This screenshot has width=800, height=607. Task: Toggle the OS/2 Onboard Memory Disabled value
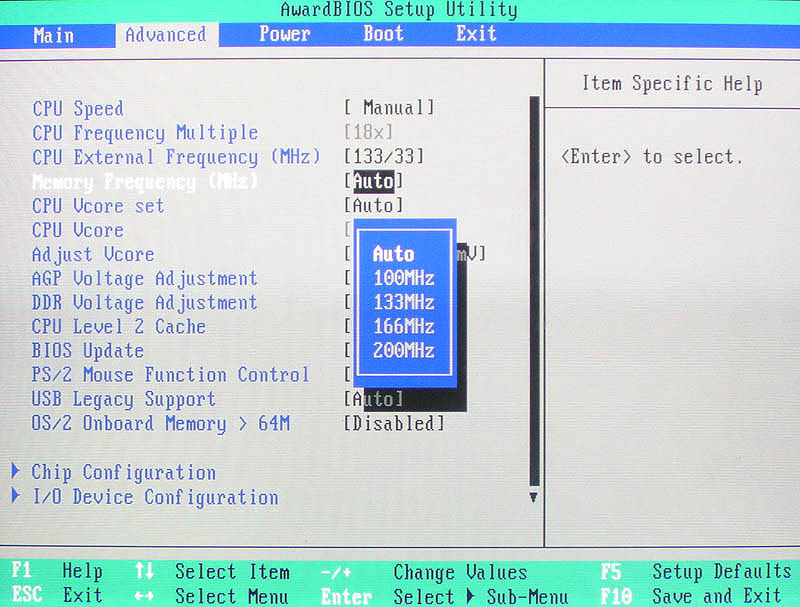tap(394, 424)
